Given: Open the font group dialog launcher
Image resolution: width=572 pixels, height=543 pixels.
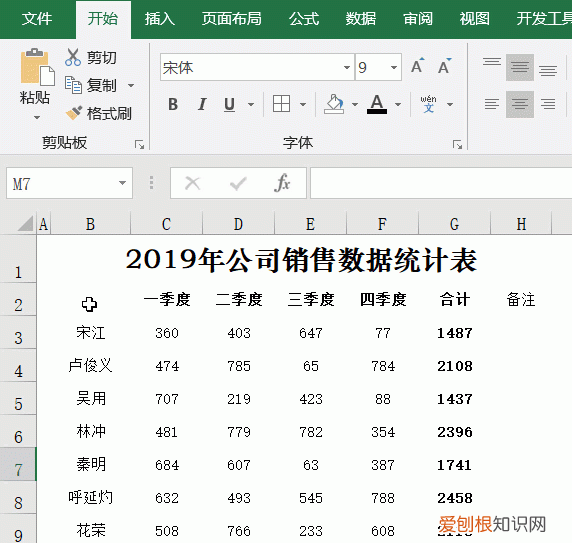Looking at the screenshot, I should coord(457,145).
